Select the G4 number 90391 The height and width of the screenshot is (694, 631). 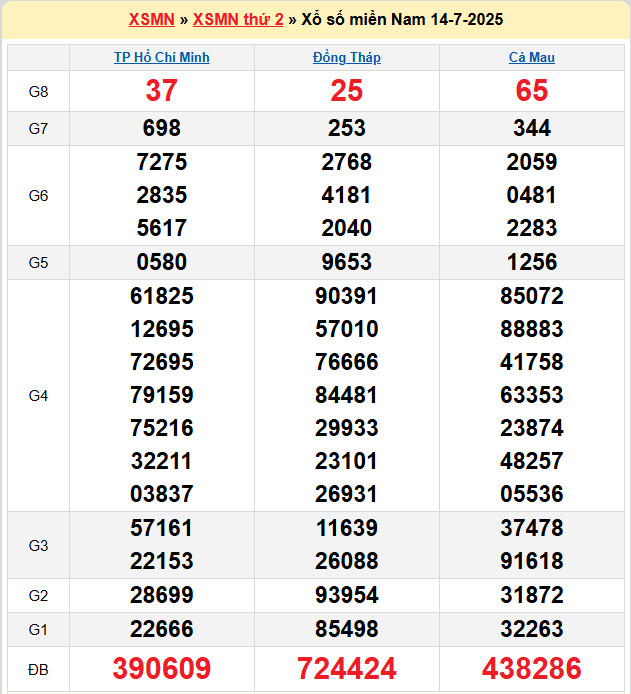pos(346,296)
